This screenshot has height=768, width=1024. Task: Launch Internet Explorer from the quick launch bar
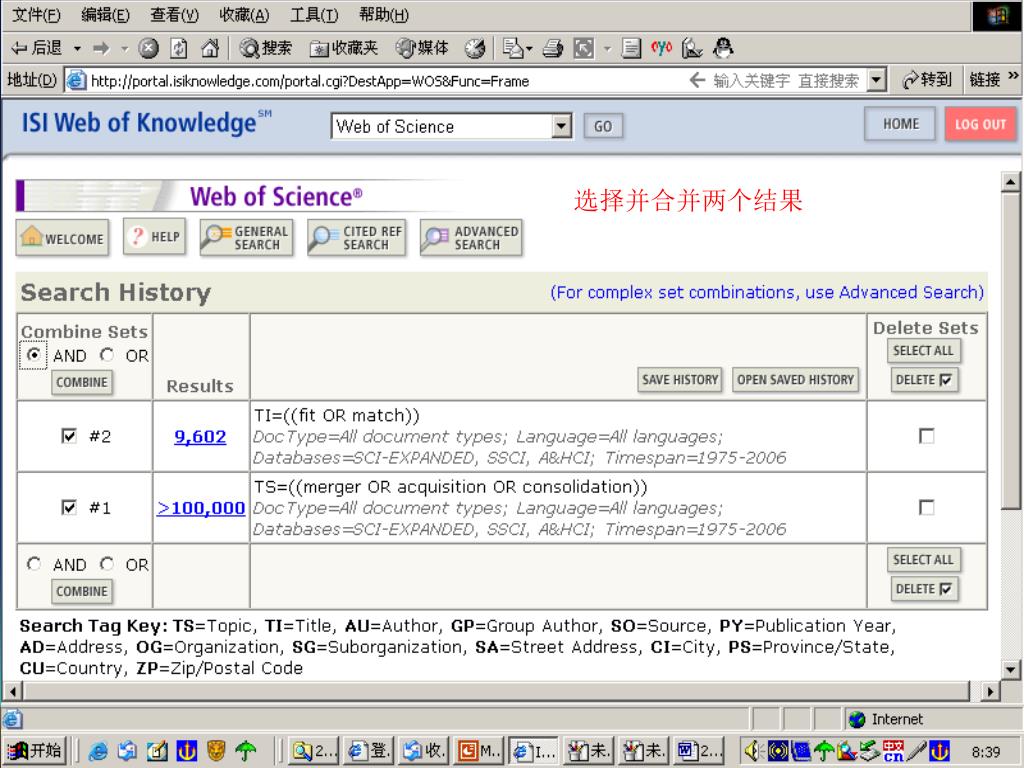click(98, 751)
